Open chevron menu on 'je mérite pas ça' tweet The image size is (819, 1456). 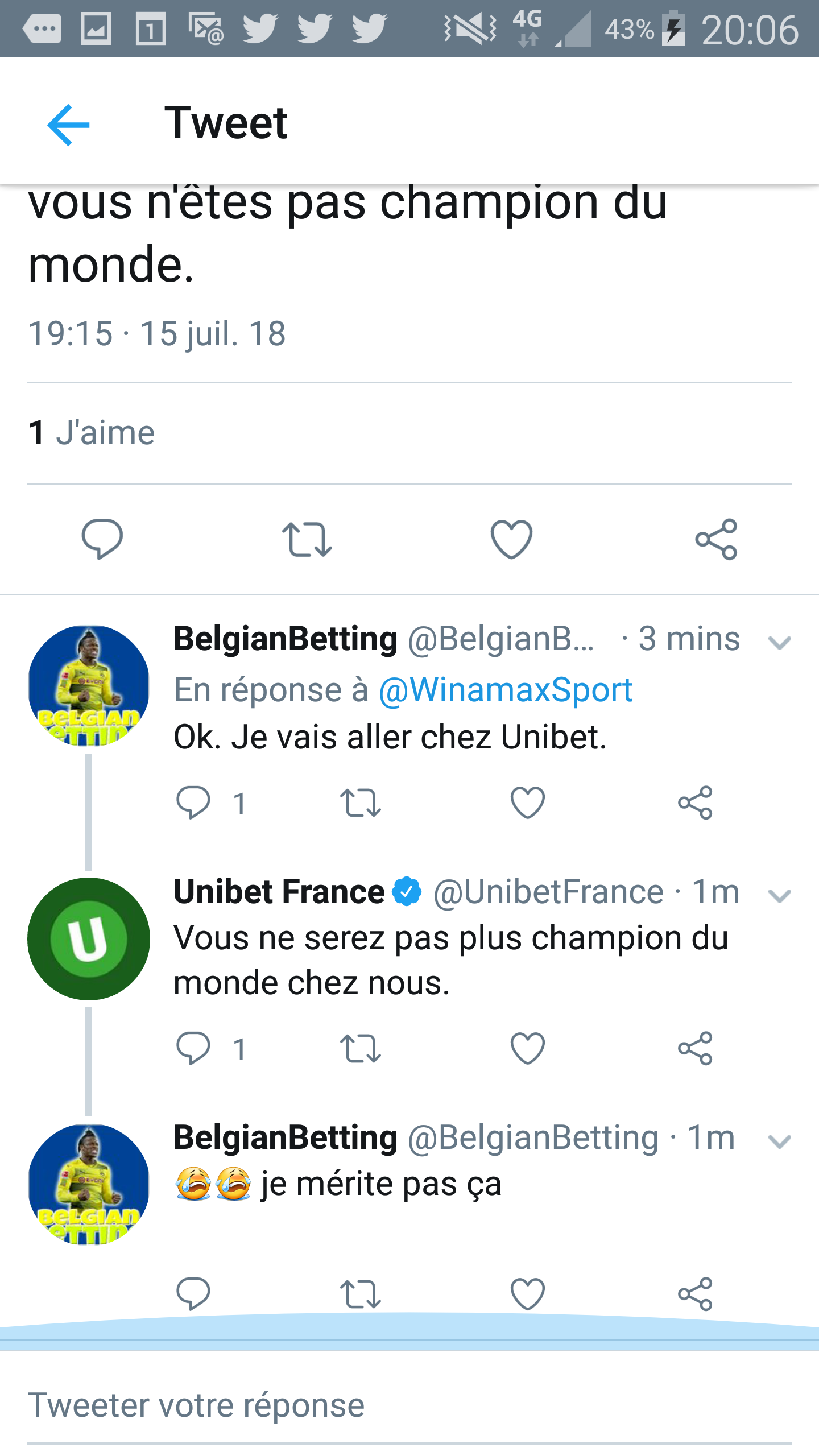point(779,1141)
